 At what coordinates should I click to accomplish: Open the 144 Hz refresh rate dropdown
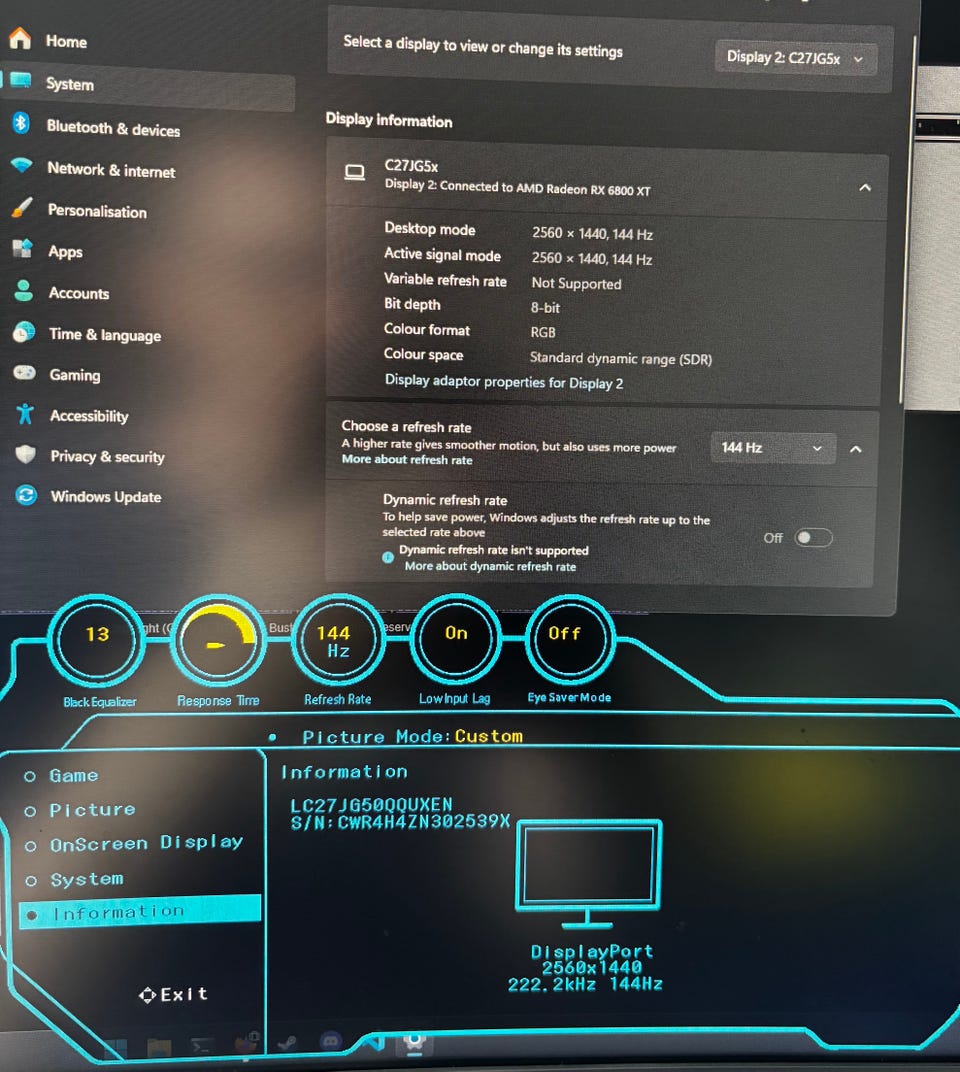point(773,448)
